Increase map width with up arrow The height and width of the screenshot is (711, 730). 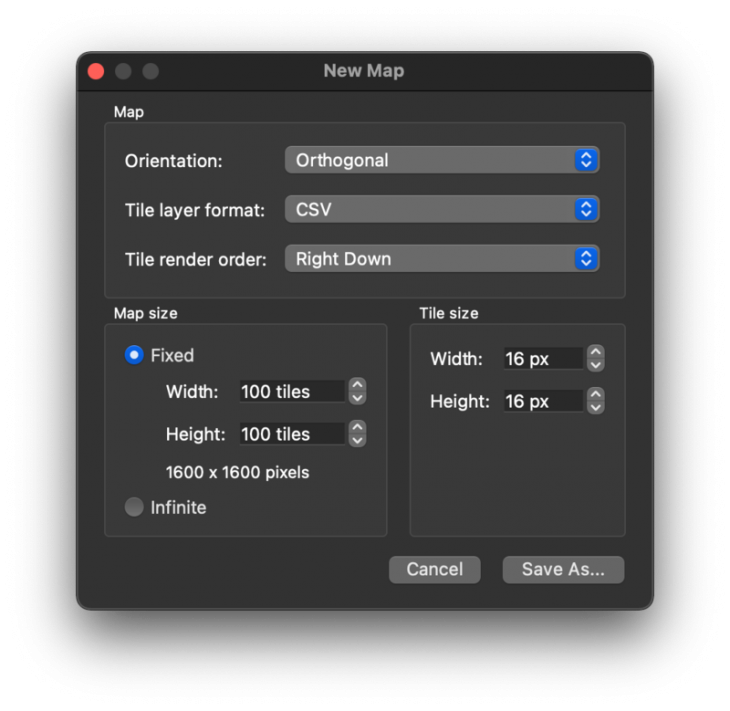click(358, 385)
